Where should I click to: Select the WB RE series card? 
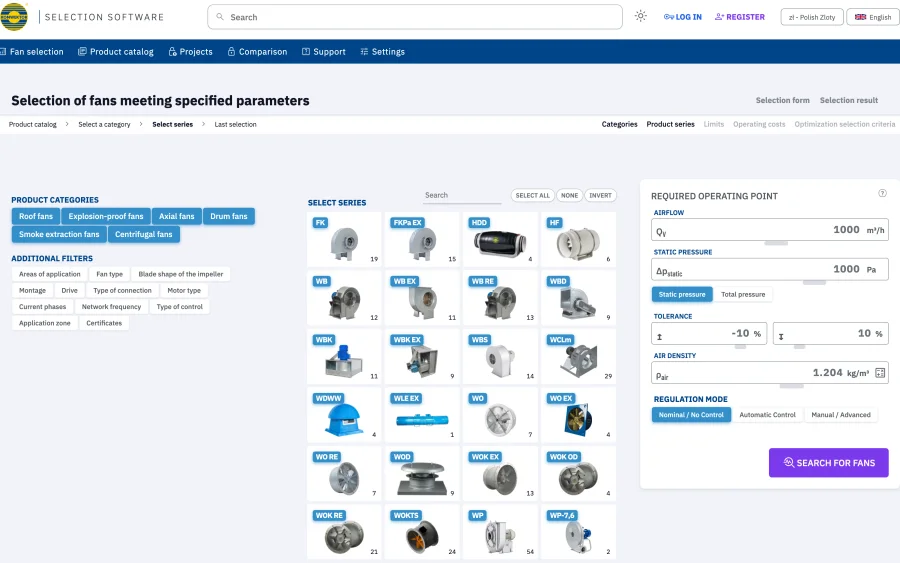500,298
